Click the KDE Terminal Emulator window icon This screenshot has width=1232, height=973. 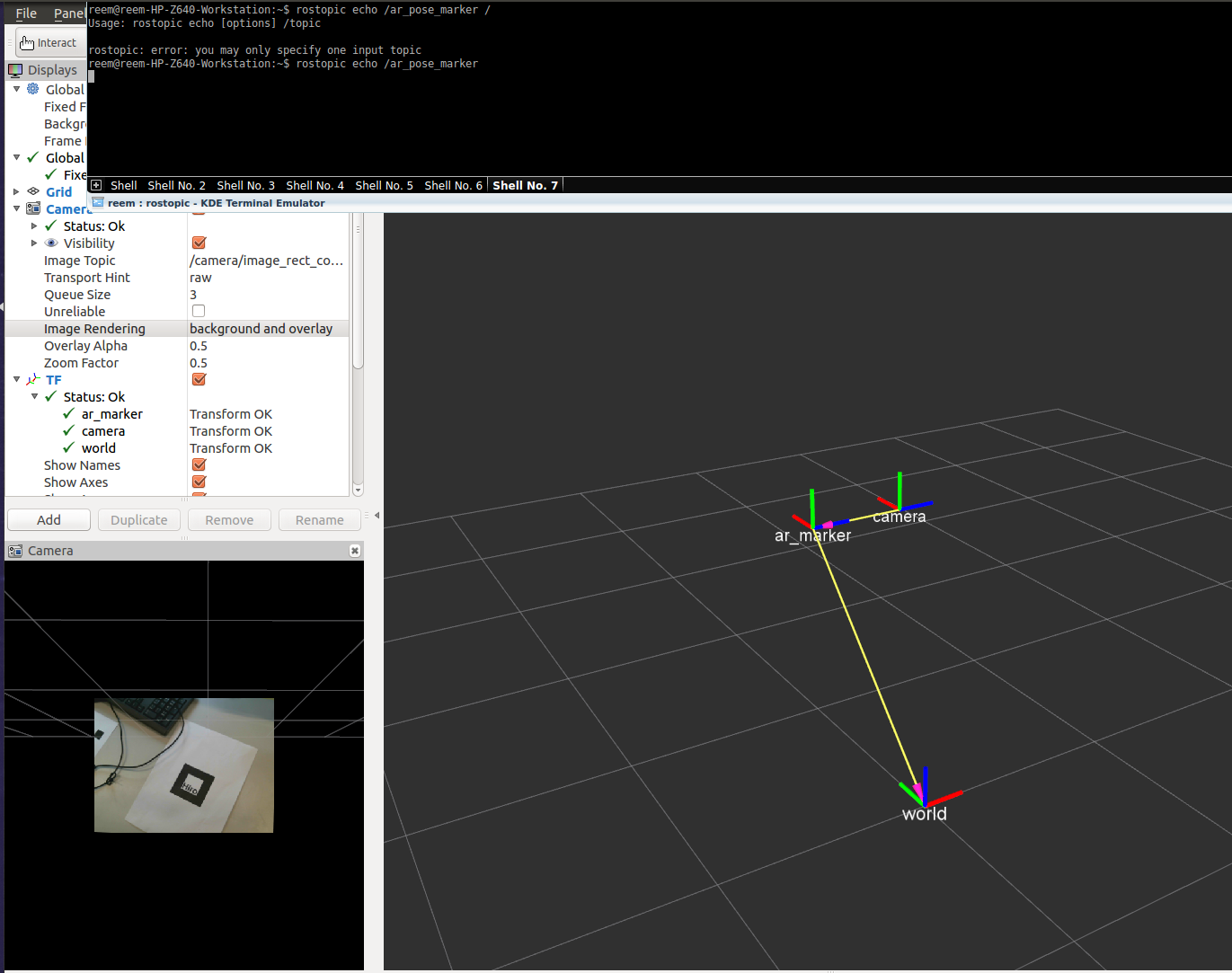98,203
